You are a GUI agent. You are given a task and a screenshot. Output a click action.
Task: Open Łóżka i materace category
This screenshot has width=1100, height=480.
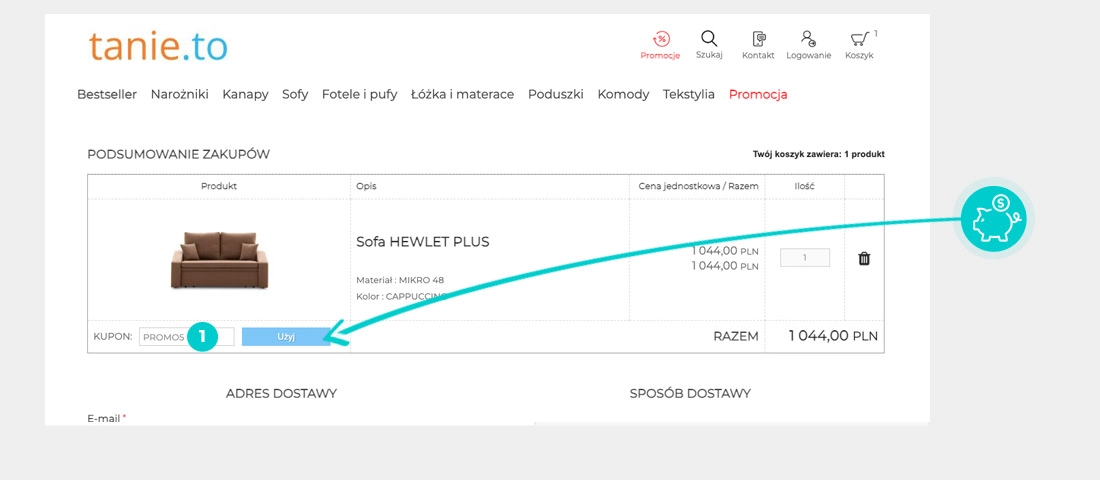(x=462, y=94)
